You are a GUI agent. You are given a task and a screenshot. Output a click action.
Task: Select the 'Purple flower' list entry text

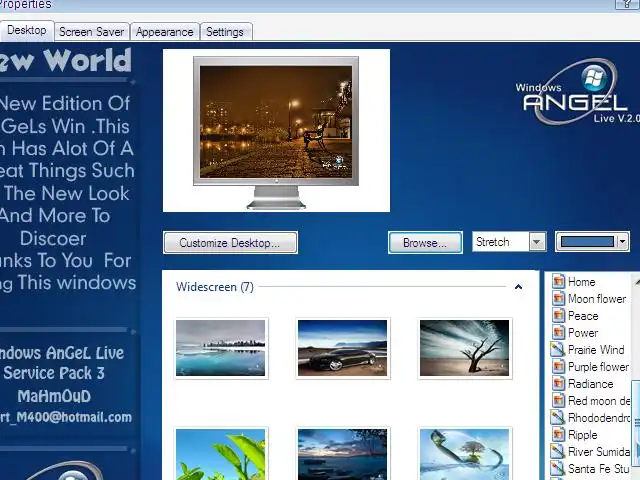[x=599, y=367]
